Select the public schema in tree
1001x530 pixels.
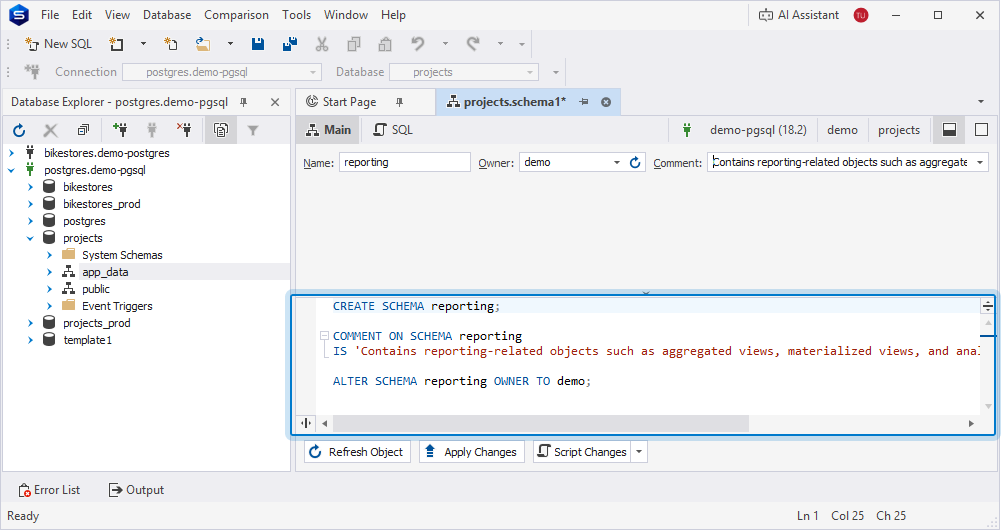(x=96, y=289)
